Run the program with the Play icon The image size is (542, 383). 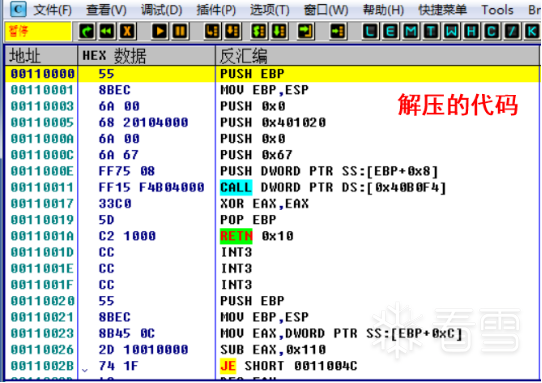point(160,31)
